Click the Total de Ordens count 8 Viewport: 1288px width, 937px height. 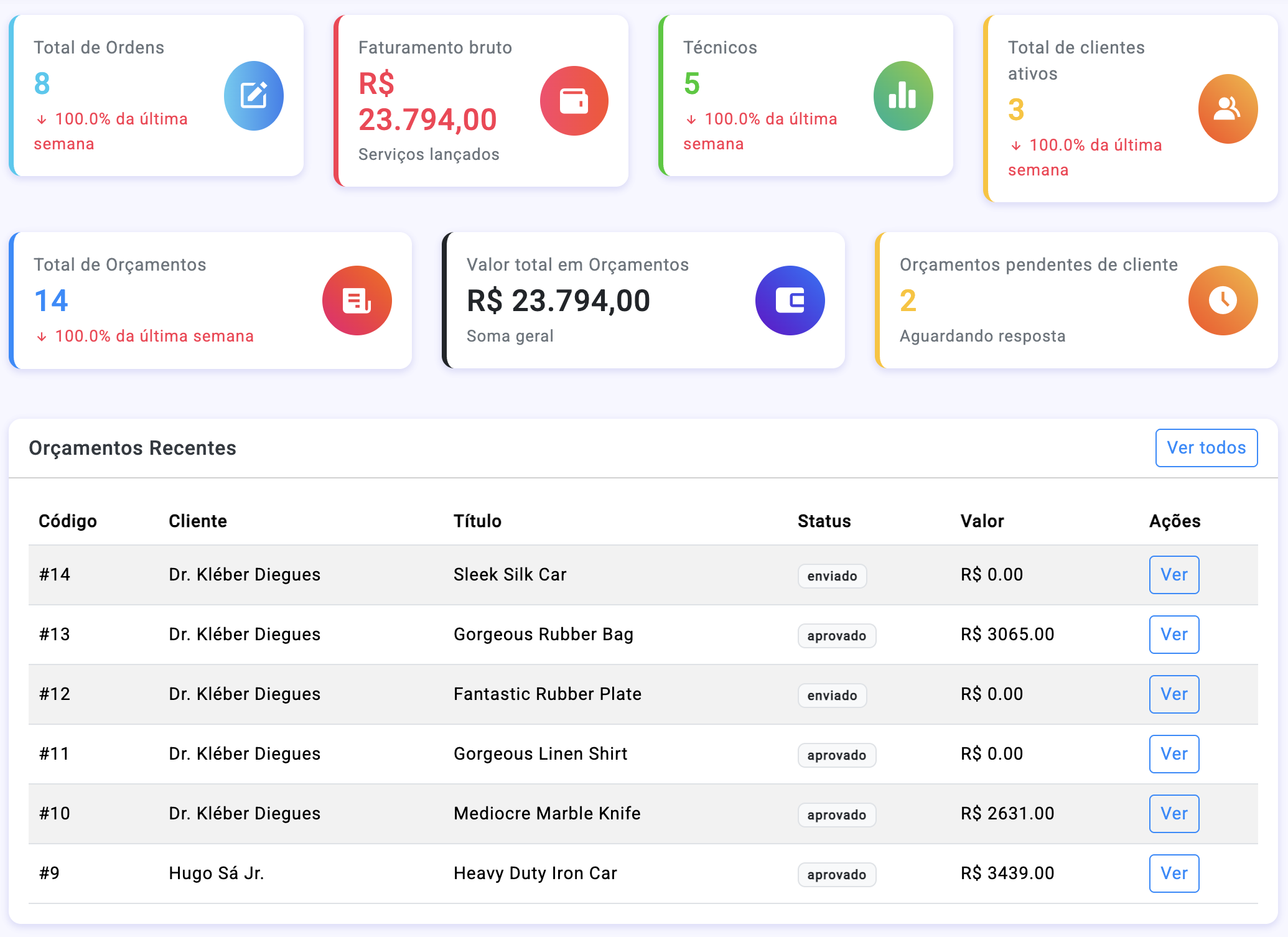[42, 83]
